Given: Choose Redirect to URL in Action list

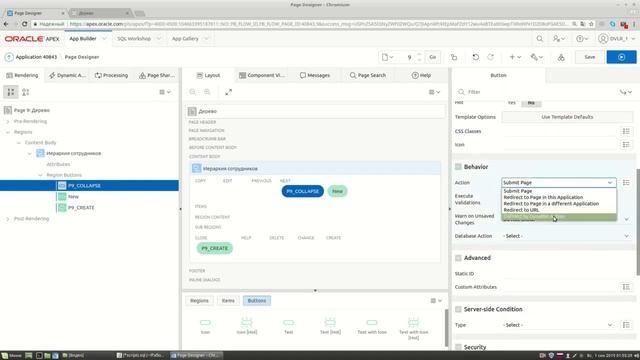Looking at the screenshot, I should pyautogui.click(x=521, y=210).
